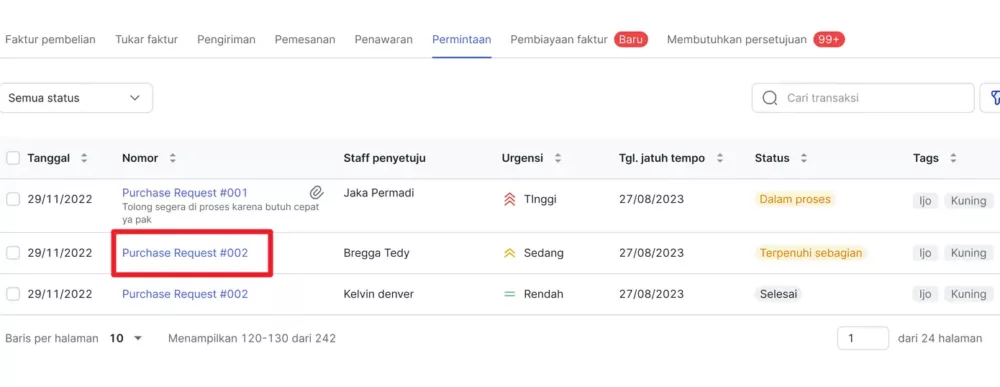Click the attachment paperclip icon
This screenshot has width=1000, height=387.
pyautogui.click(x=316, y=193)
